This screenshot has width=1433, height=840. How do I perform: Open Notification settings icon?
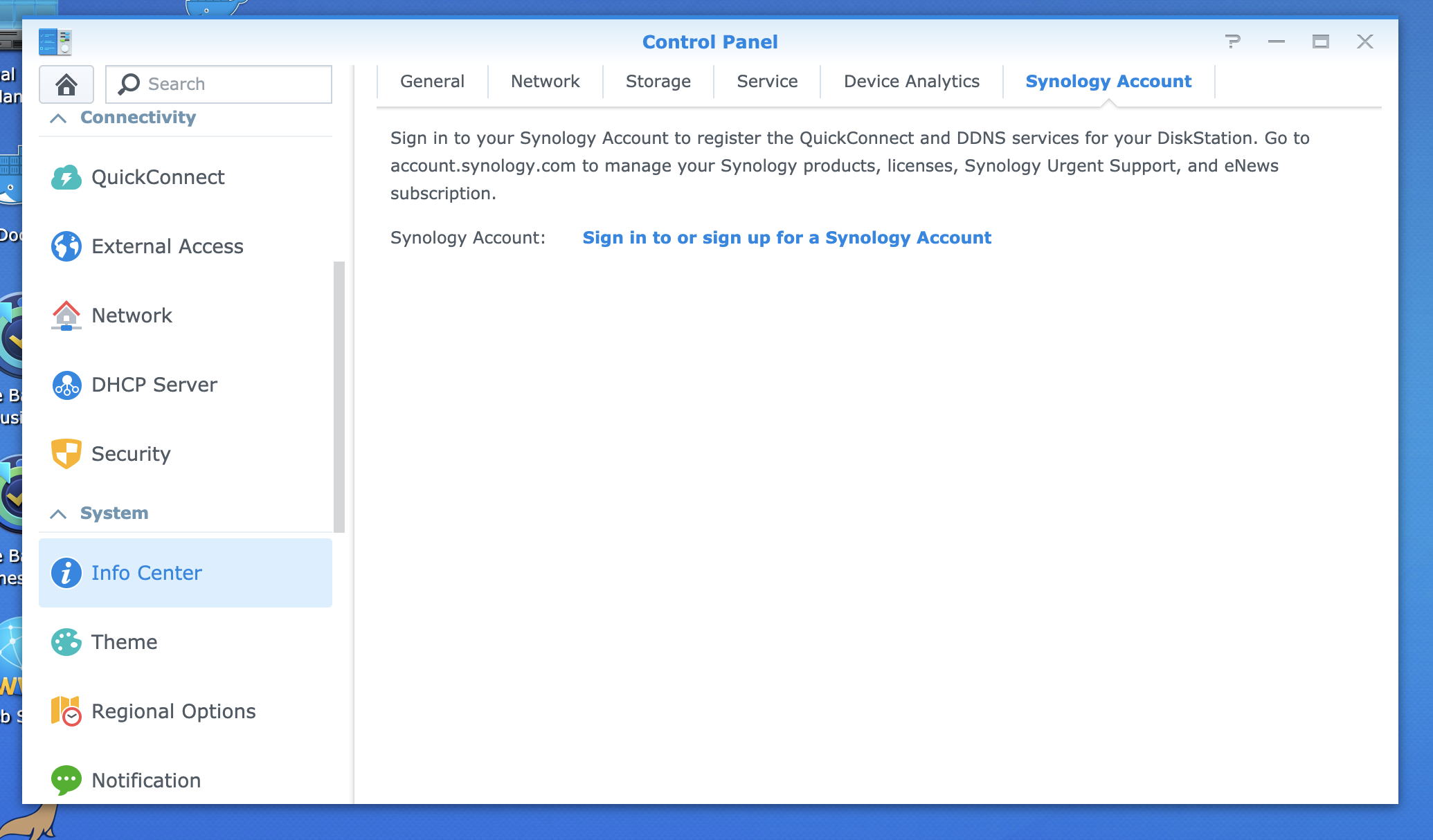pos(68,780)
